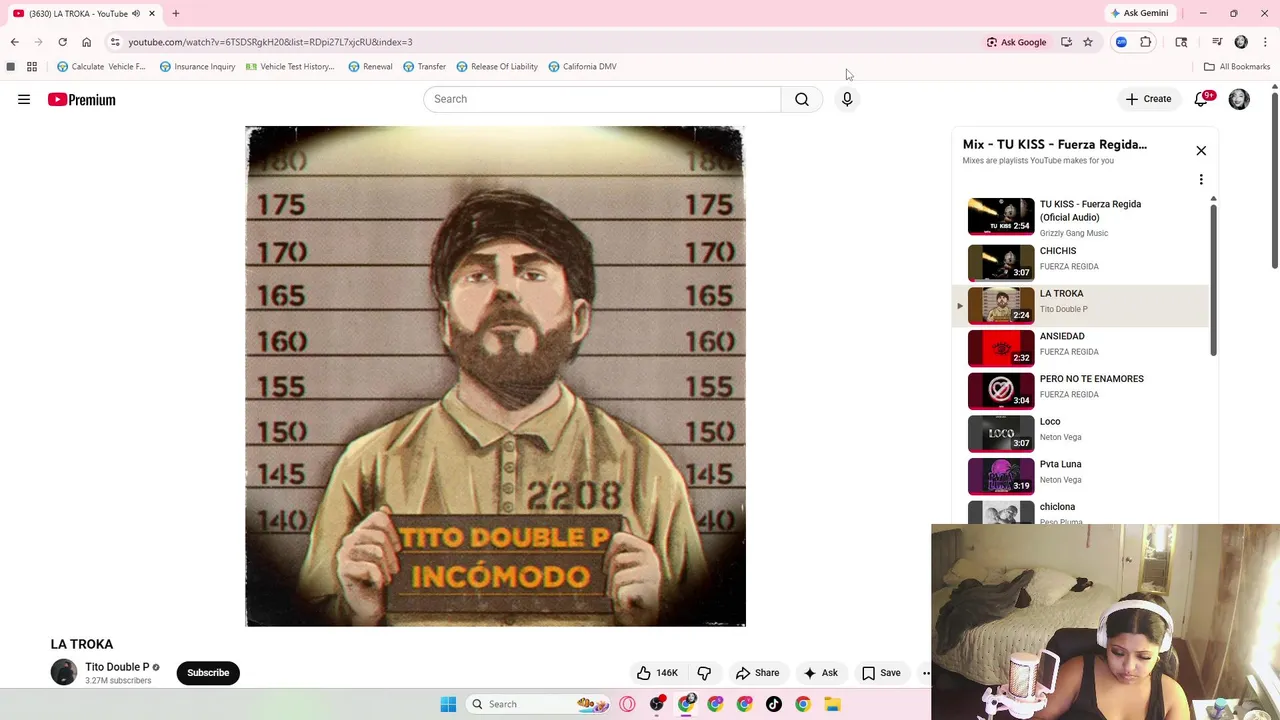Reload the current page
The image size is (1280, 720).
(x=62, y=42)
